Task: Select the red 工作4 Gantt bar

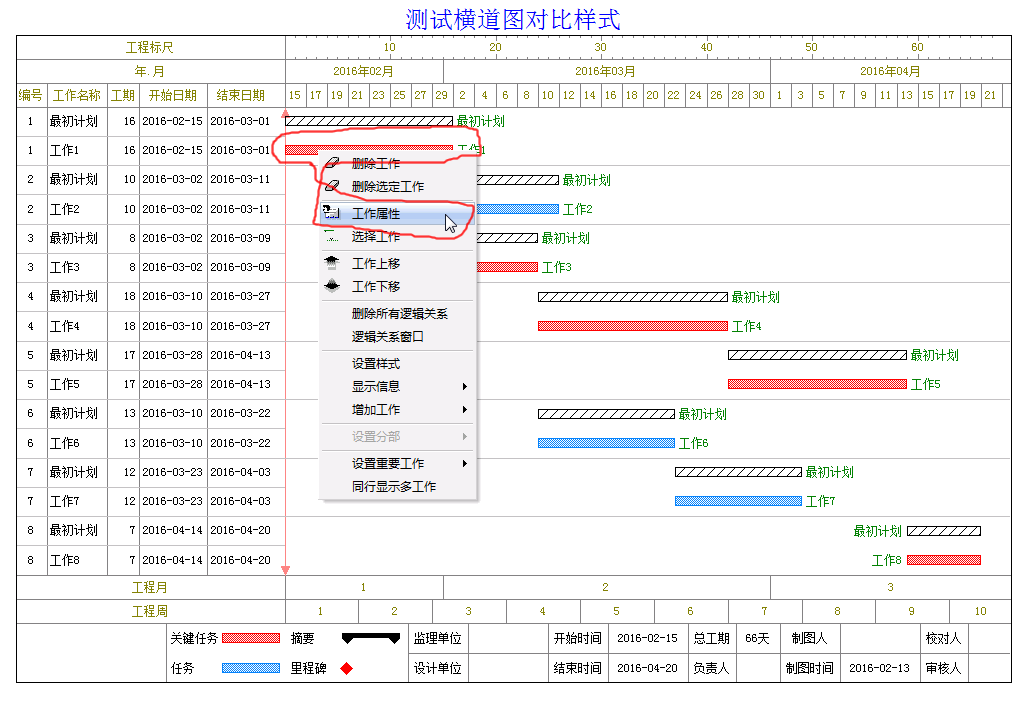Action: pyautogui.click(x=632, y=326)
